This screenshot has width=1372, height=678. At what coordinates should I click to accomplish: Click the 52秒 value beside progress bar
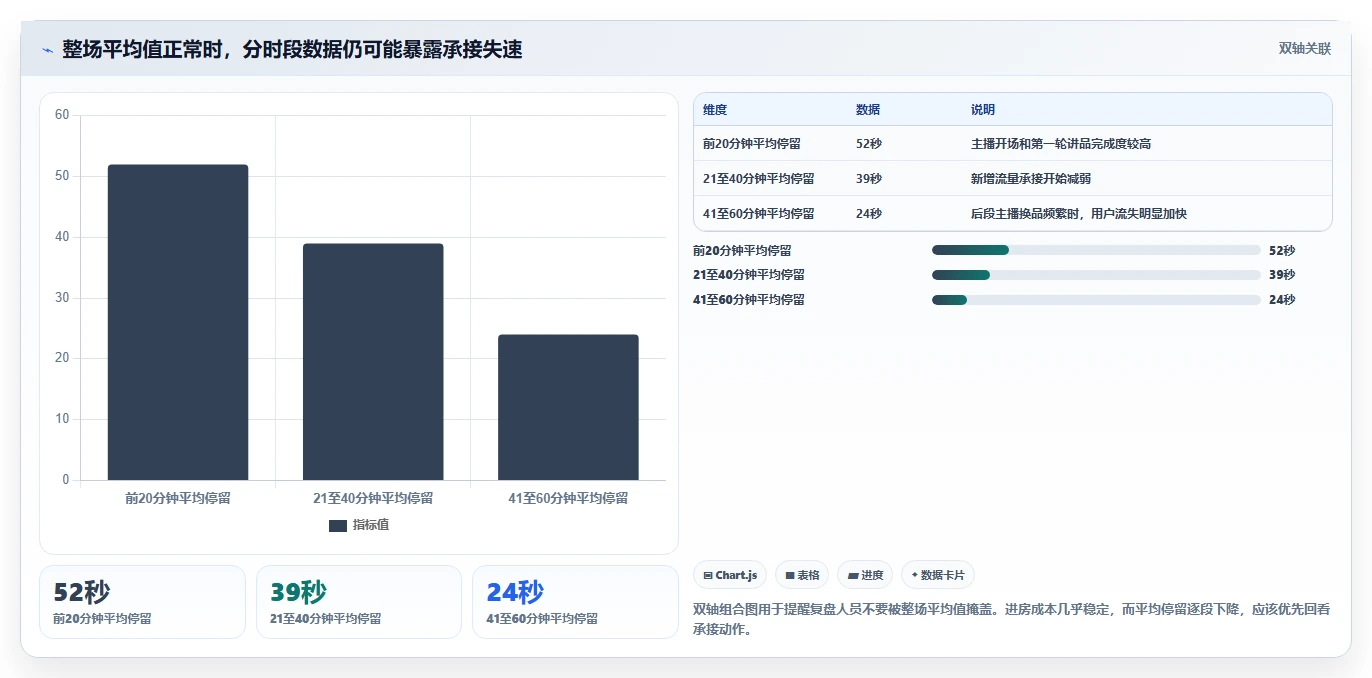tap(1282, 251)
